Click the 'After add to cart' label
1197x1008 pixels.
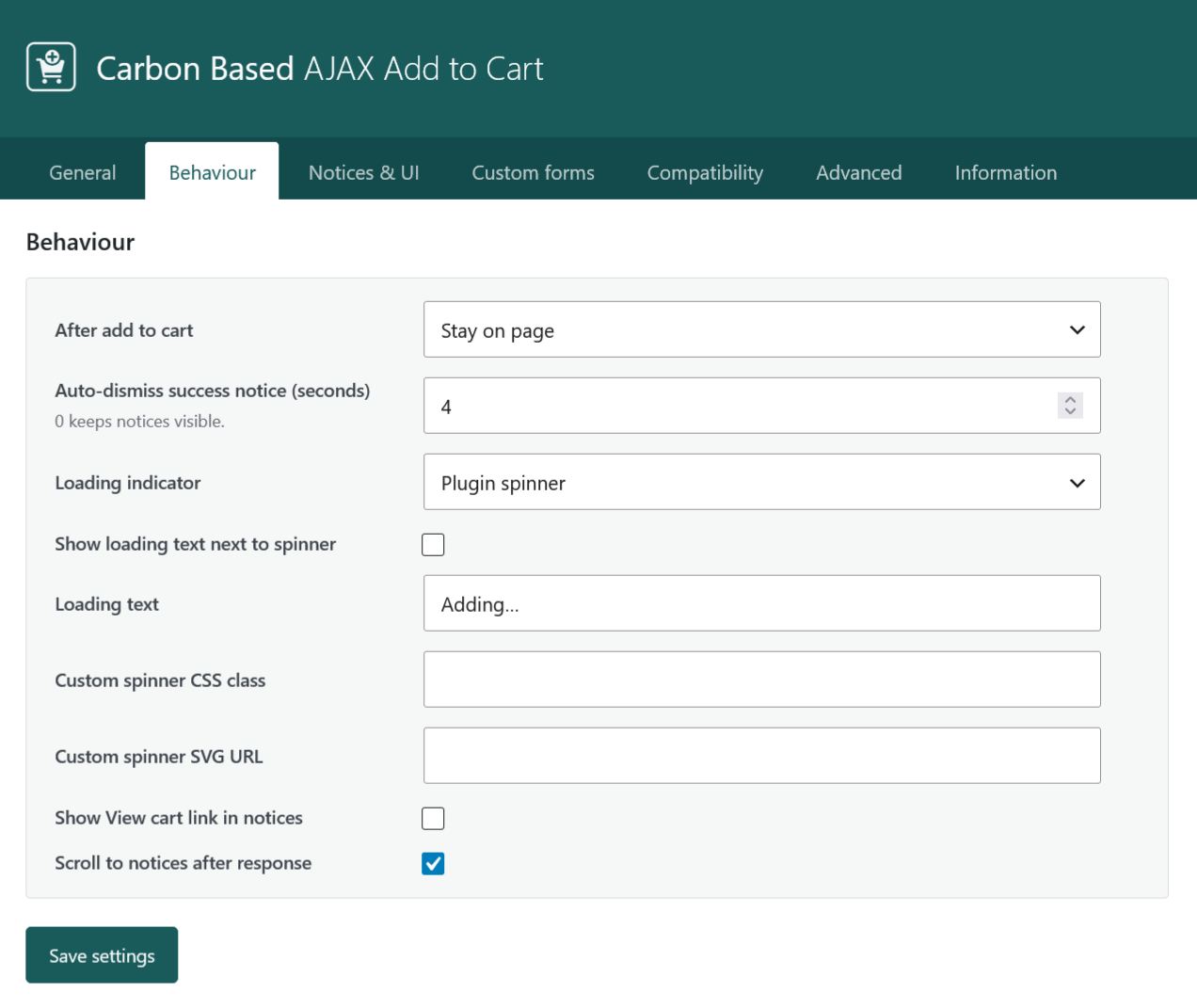pos(124,330)
